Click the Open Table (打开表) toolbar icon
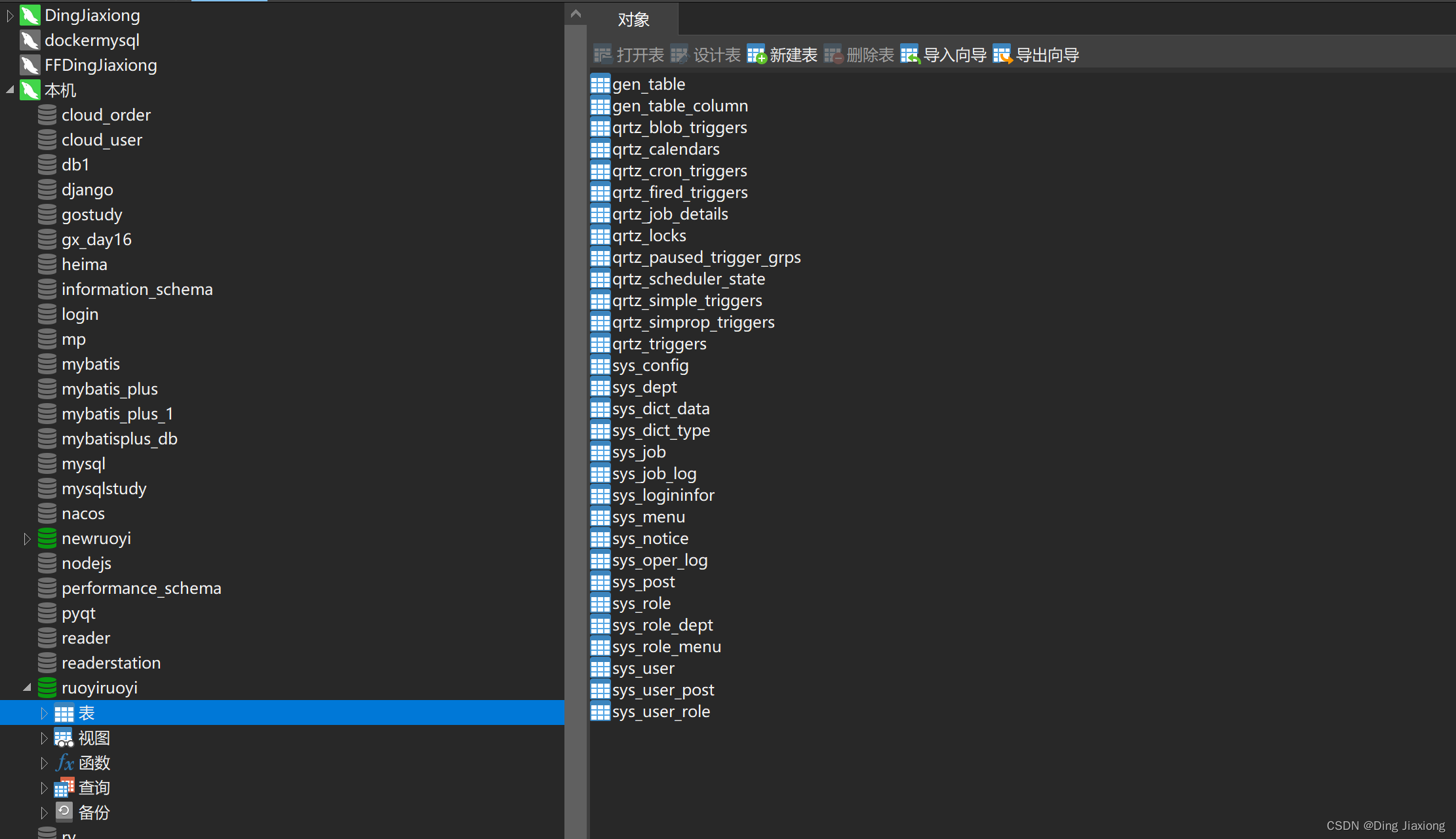 tap(602, 55)
